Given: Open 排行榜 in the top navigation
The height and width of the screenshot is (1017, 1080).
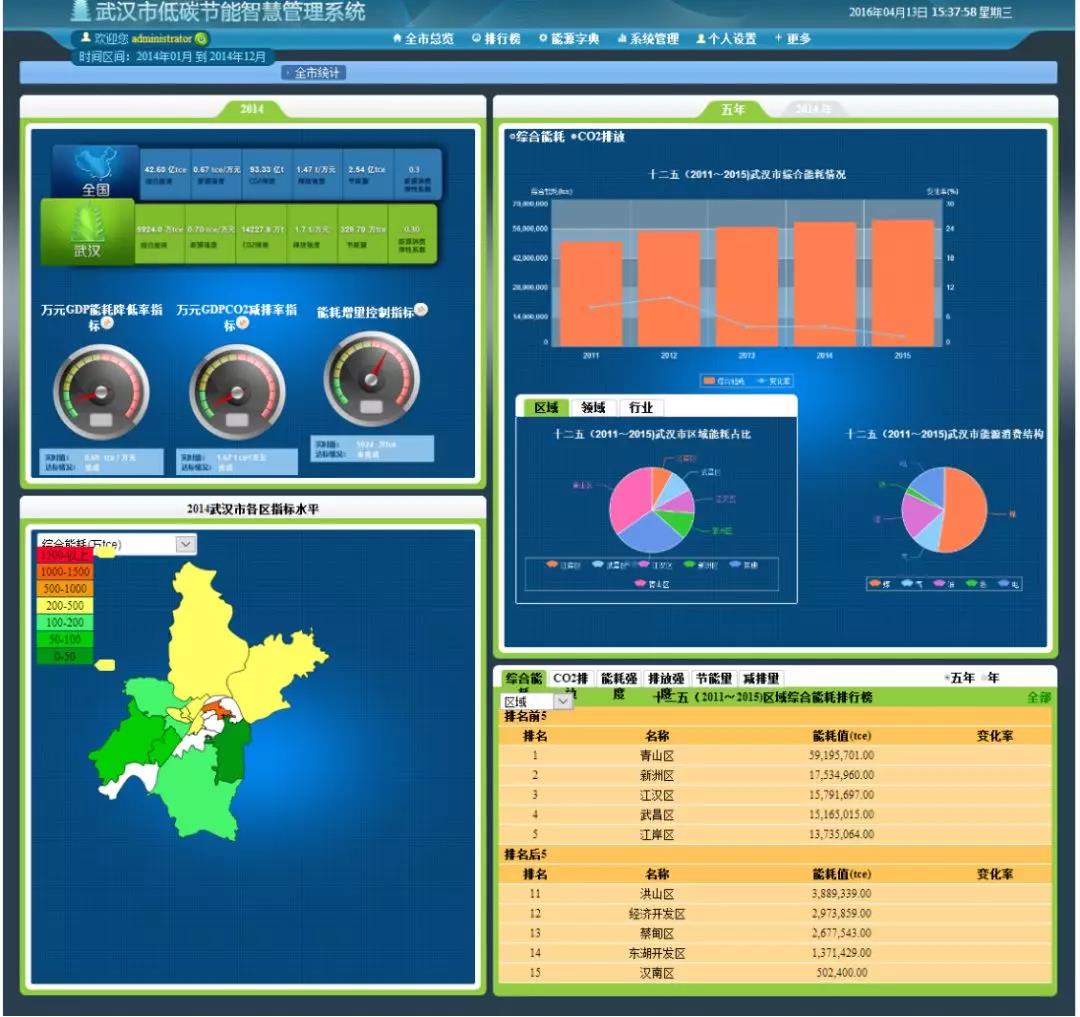Looking at the screenshot, I should [x=497, y=38].
